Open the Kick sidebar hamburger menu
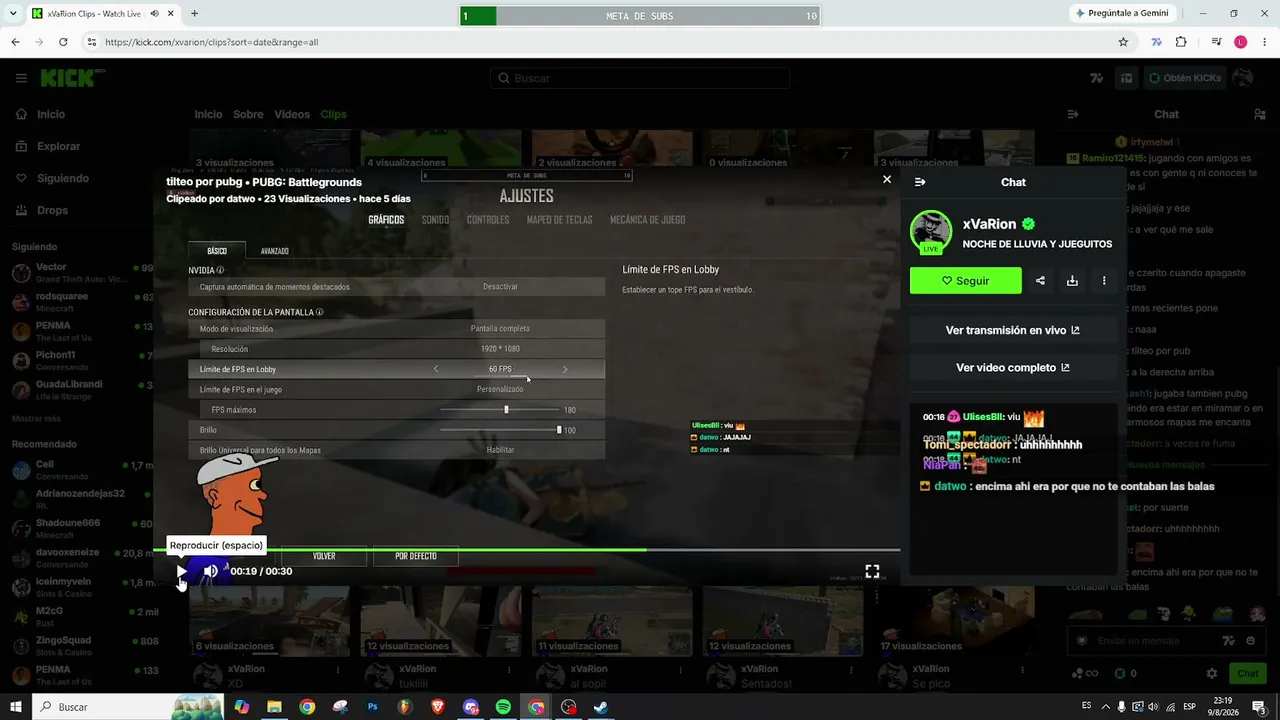1280x720 pixels. tap(21, 78)
